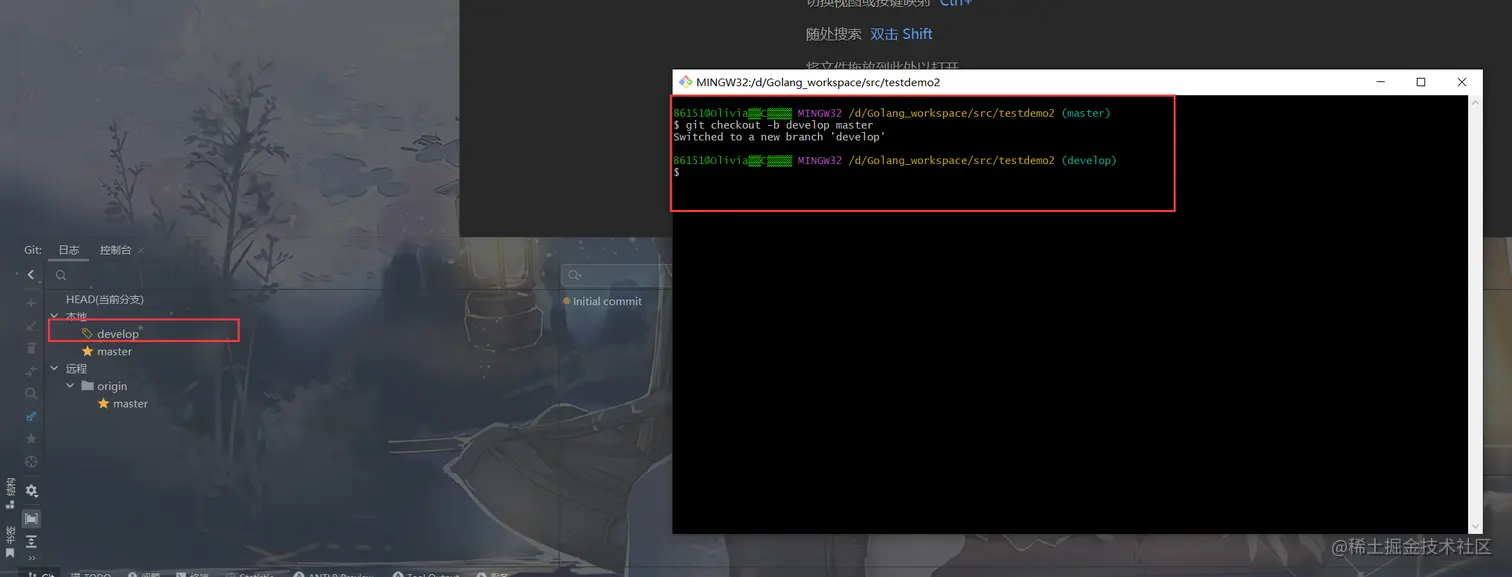Viewport: 1512px width, 577px height.
Task: Click the magnifier icon in Git sidebar toolbar
Action: point(31,394)
